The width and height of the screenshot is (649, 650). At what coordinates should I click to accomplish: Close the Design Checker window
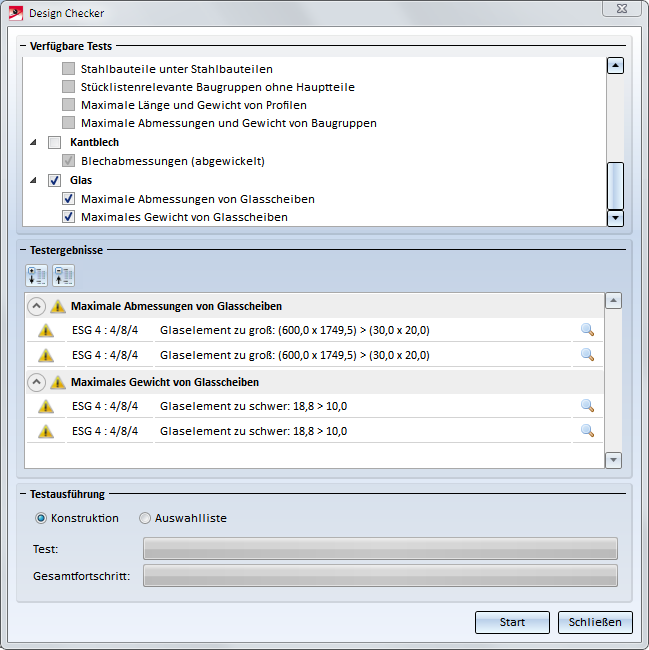pyautogui.click(x=622, y=9)
